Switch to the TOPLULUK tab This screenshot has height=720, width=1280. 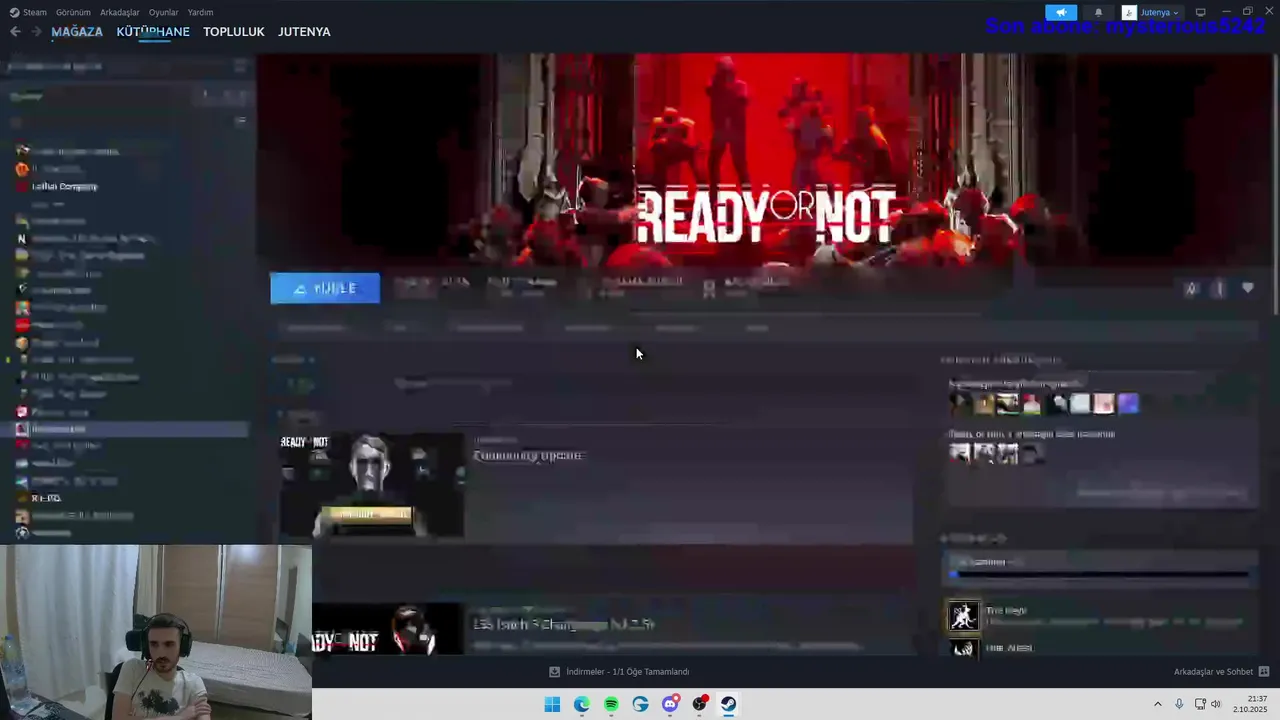pyautogui.click(x=234, y=32)
